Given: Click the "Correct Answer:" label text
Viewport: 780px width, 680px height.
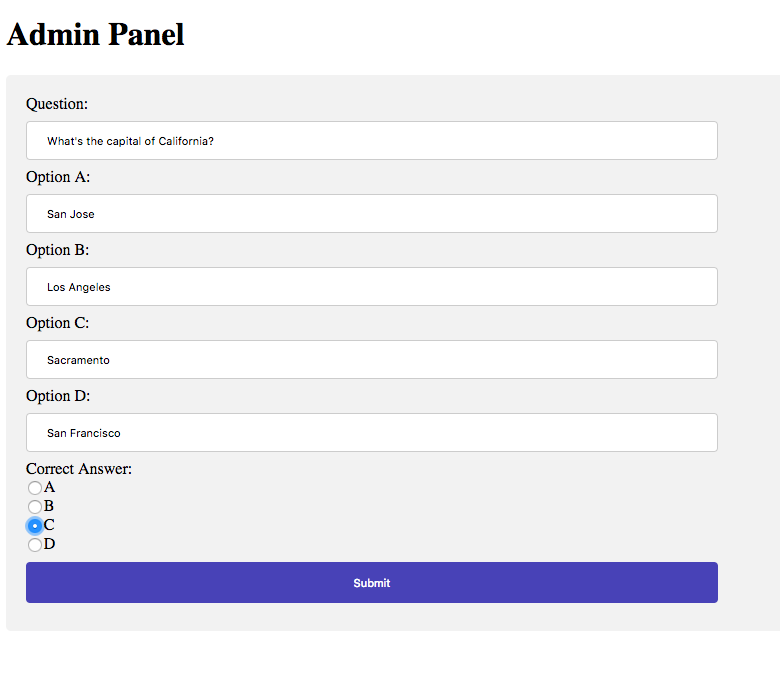Looking at the screenshot, I should [x=79, y=469].
